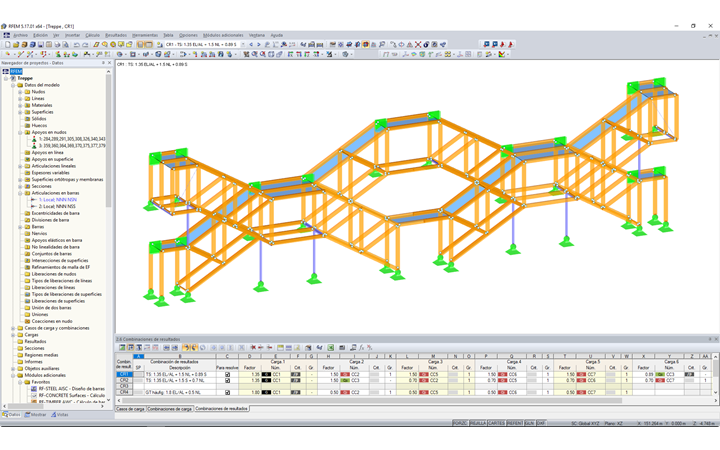
Task: Switch to the Casos de carga tab
Action: 130,409
